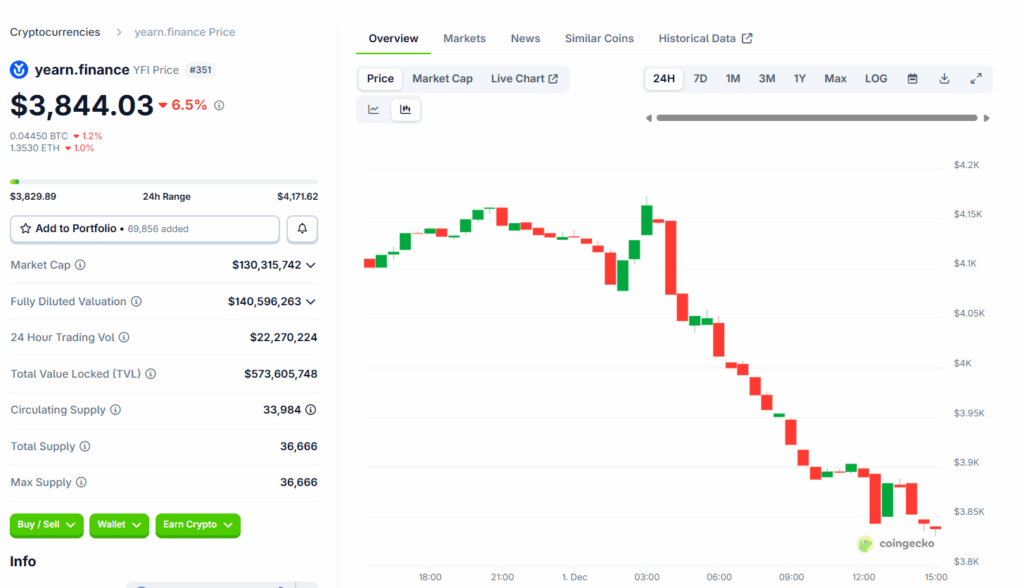1024x588 pixels.
Task: Click the star in Add to Portfolio
Action: coord(25,229)
